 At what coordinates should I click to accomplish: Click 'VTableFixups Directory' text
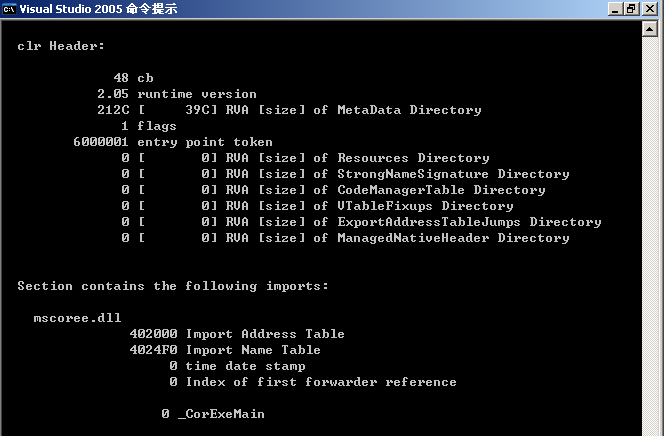click(426, 206)
